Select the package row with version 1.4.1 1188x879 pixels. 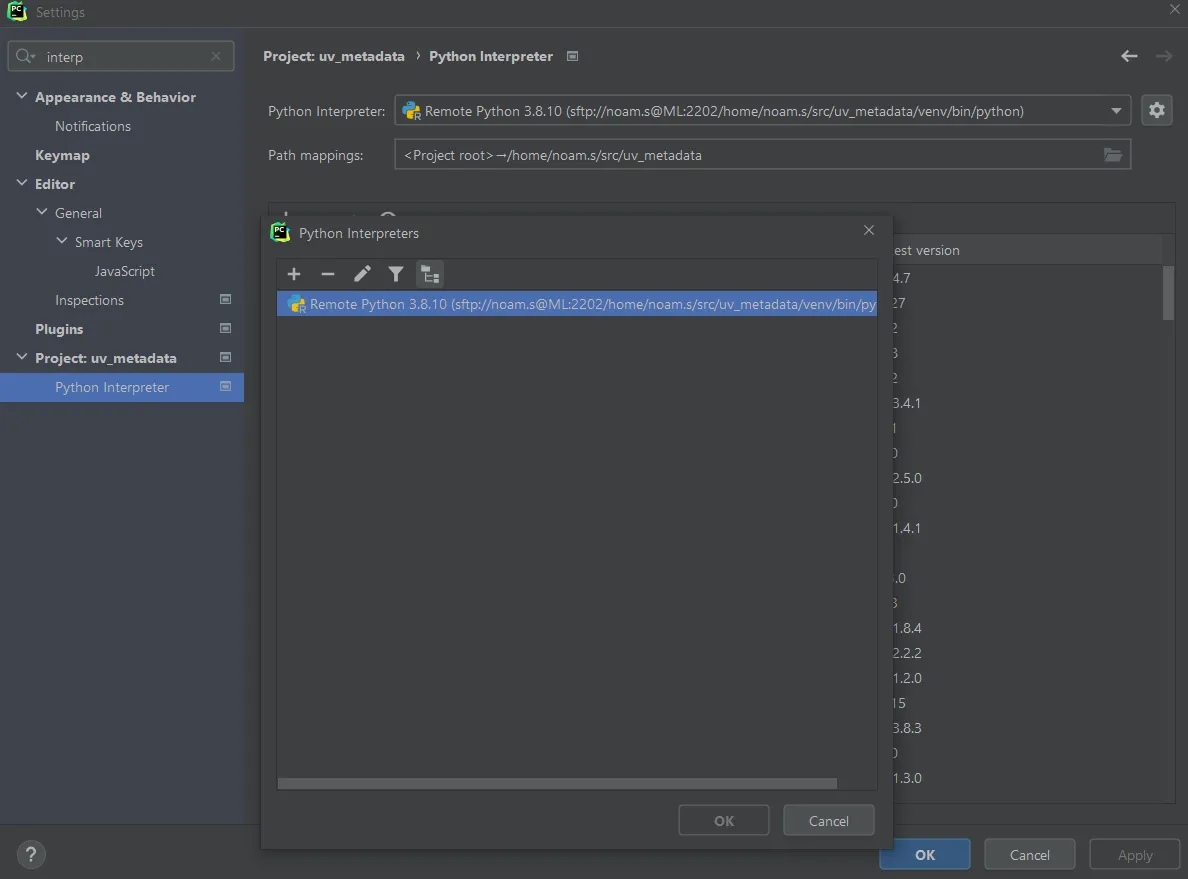coord(1027,528)
